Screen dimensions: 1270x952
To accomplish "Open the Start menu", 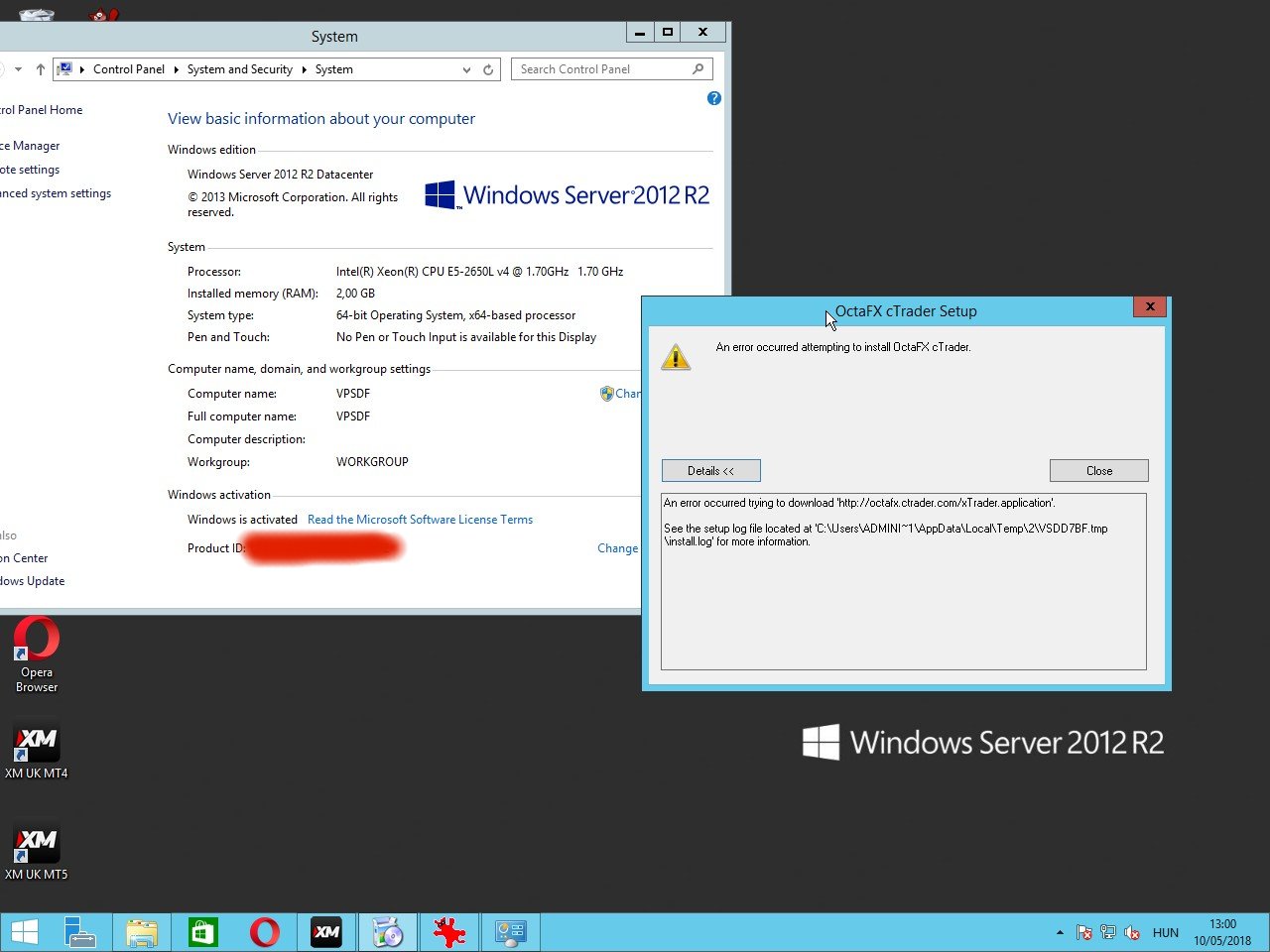I will [x=25, y=932].
